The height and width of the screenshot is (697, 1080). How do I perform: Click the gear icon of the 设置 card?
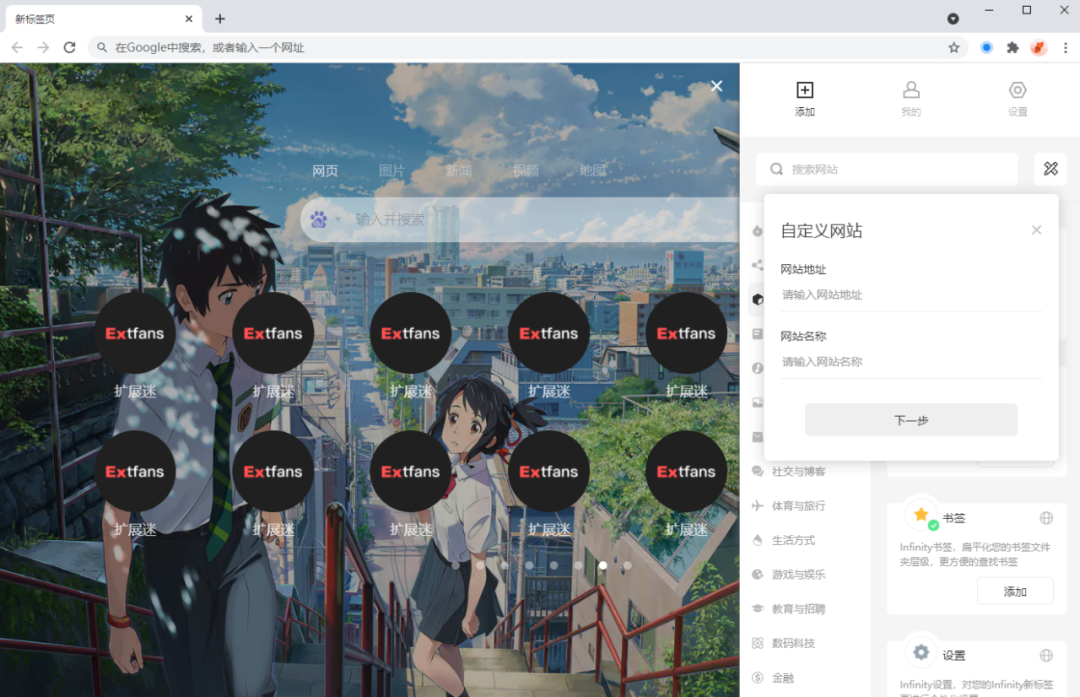(921, 652)
